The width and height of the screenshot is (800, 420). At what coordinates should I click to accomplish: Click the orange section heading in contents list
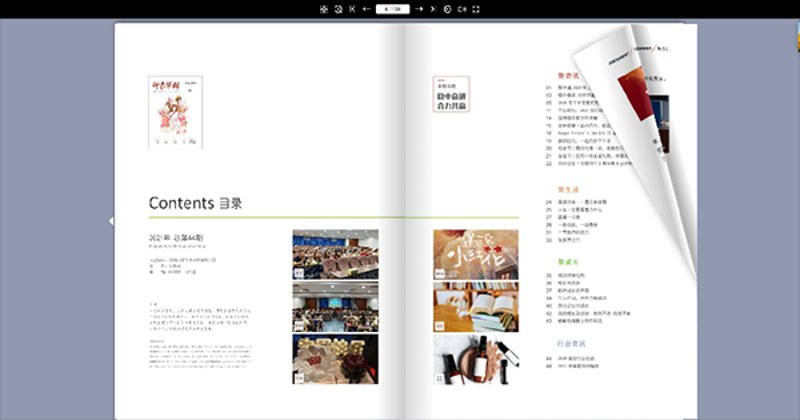[568, 189]
